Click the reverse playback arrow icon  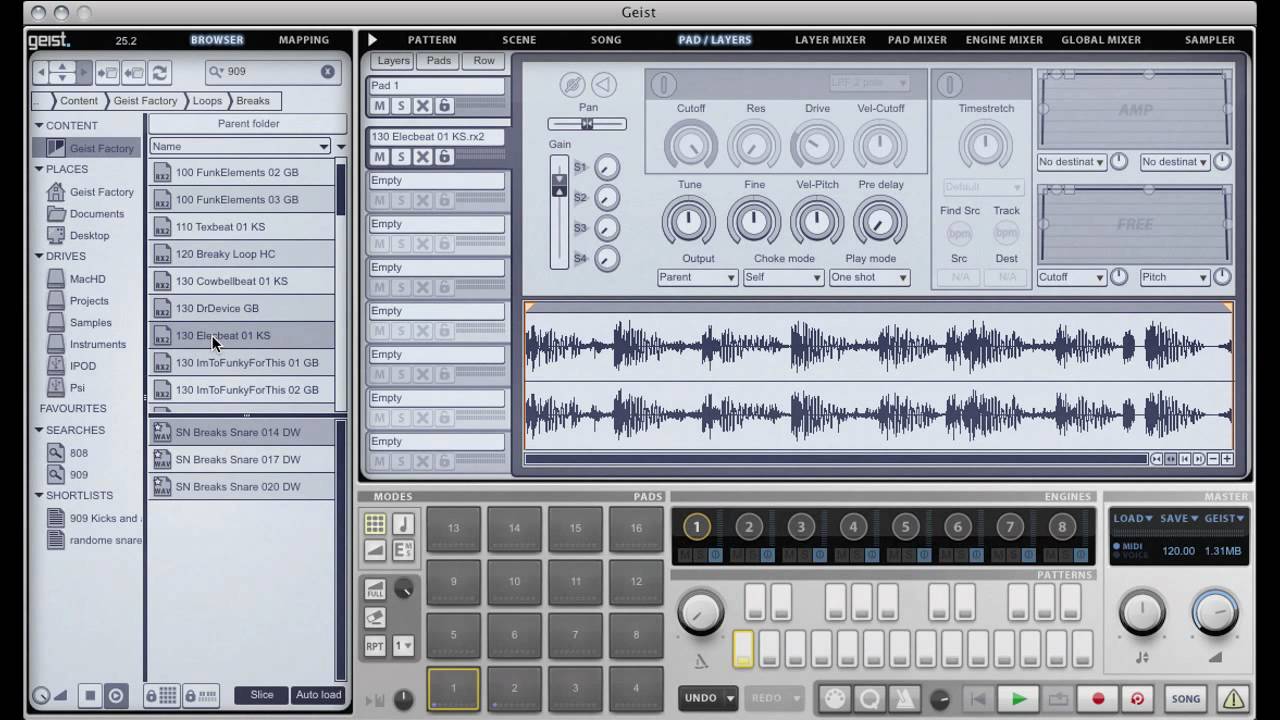(603, 84)
